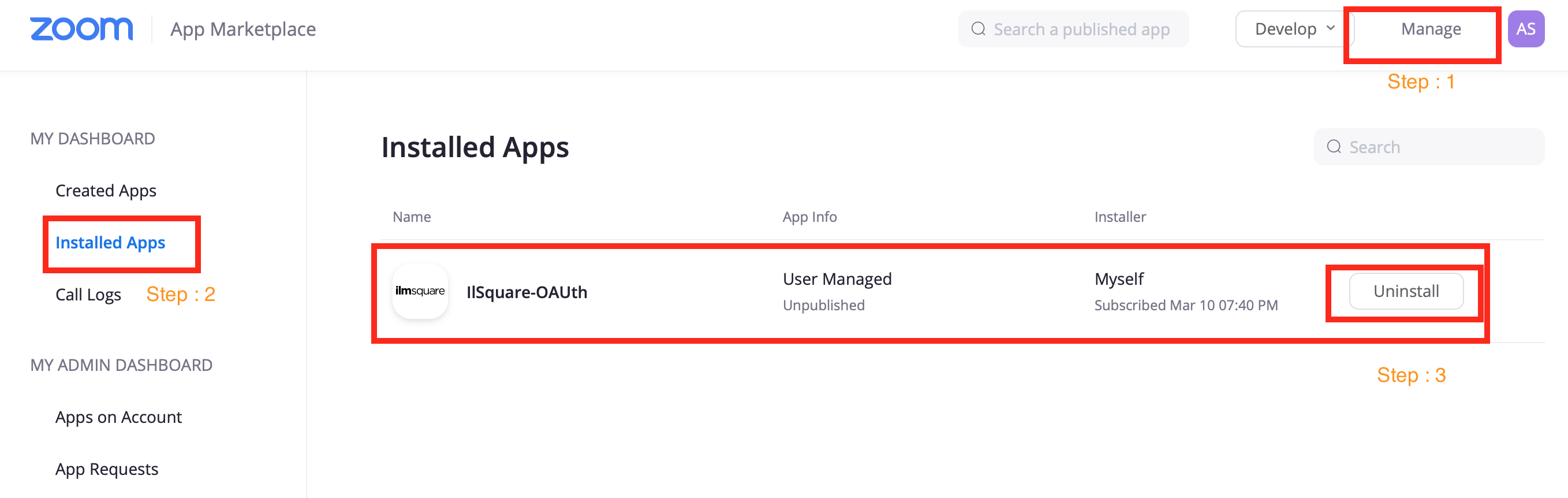1568x498 pixels.
Task: Go to Created Apps
Action: (x=106, y=191)
